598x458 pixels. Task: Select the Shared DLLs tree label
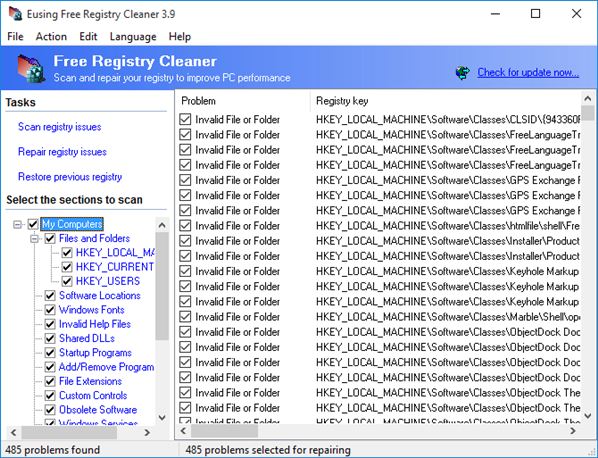coord(87,339)
